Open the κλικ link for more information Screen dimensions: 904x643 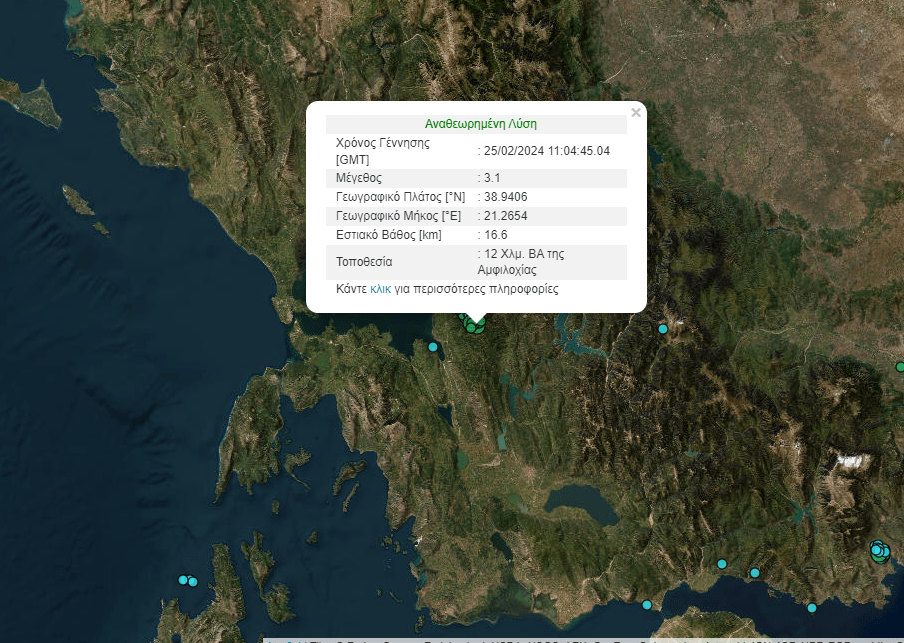380,289
